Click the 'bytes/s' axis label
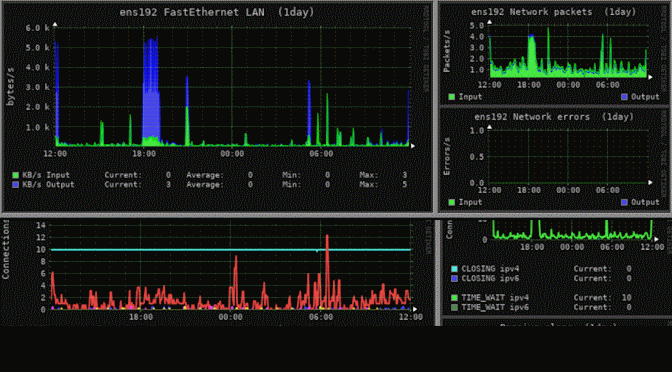Image resolution: width=672 pixels, height=372 pixels. [x=10, y=87]
